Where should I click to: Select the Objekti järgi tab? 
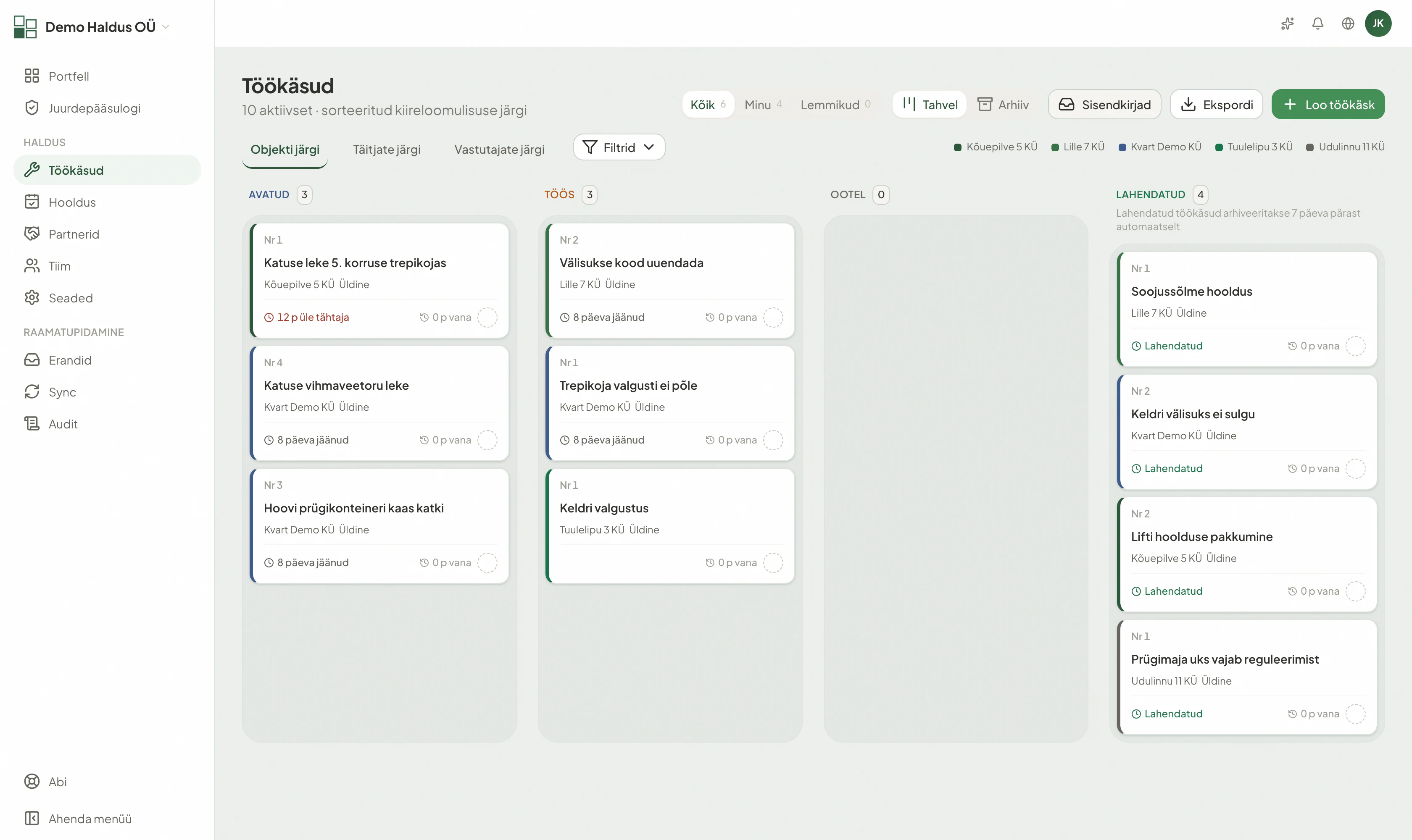click(285, 150)
